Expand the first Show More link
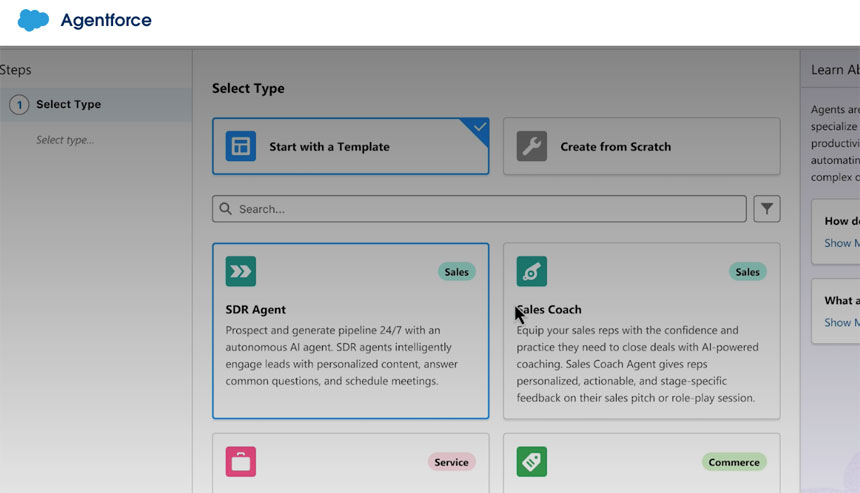Image resolution: width=860 pixels, height=493 pixels. 838,243
